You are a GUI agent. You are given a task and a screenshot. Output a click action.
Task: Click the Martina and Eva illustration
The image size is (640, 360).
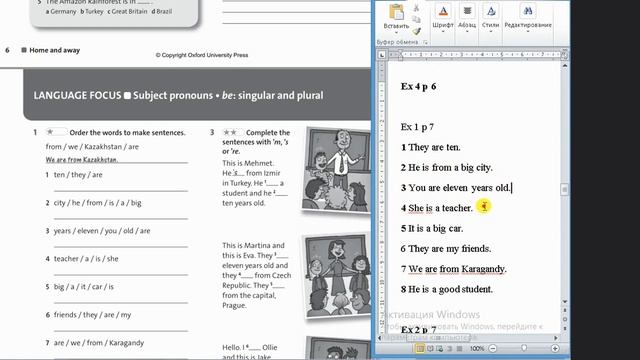337,276
